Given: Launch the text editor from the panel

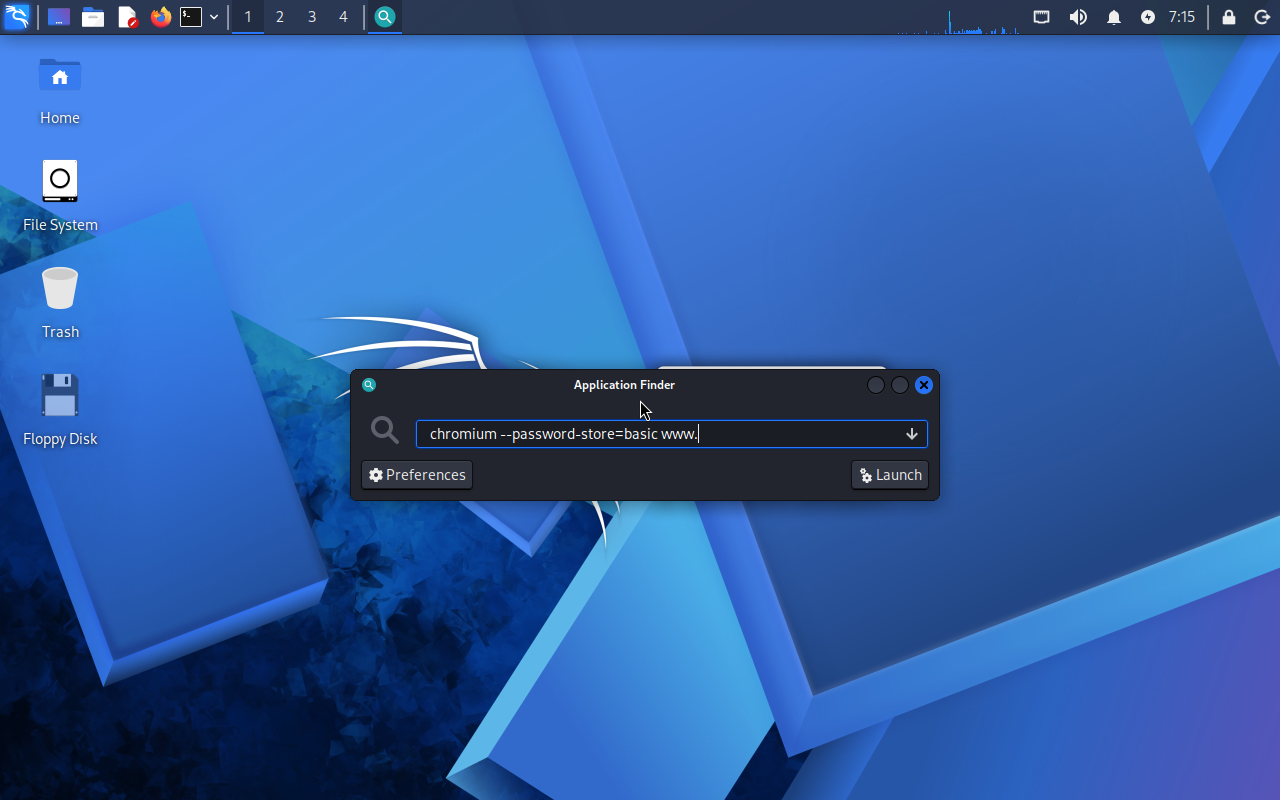Looking at the screenshot, I should 127,17.
